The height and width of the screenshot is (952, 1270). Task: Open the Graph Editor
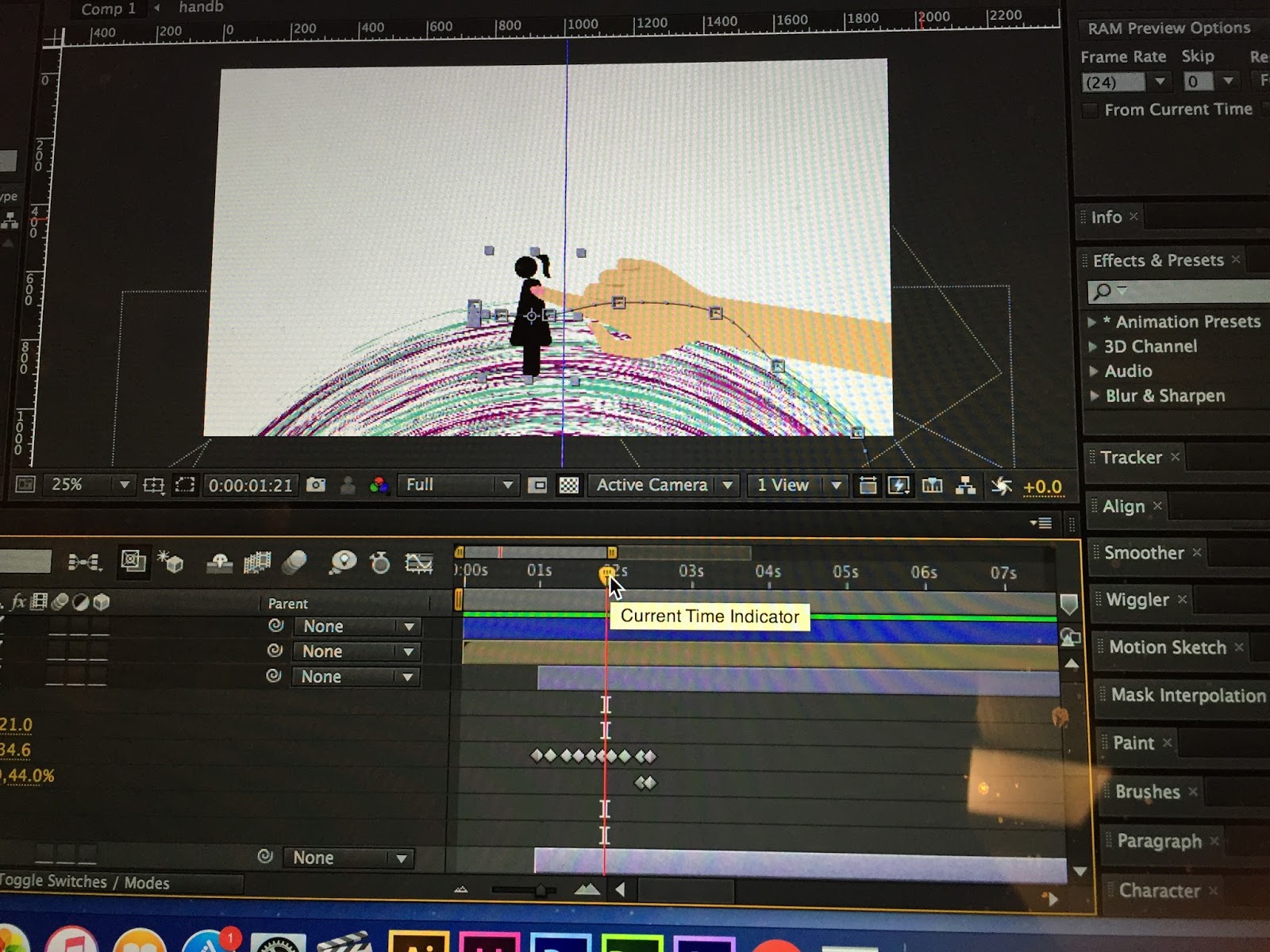click(419, 563)
